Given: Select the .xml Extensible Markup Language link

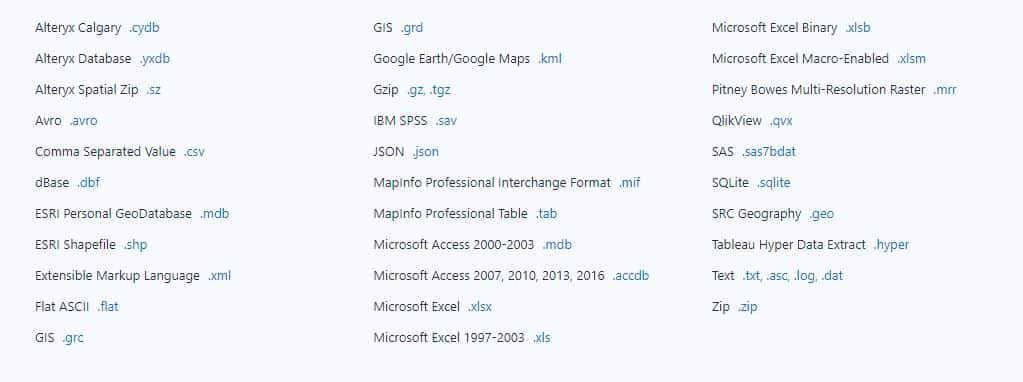Looking at the screenshot, I should tap(220, 276).
